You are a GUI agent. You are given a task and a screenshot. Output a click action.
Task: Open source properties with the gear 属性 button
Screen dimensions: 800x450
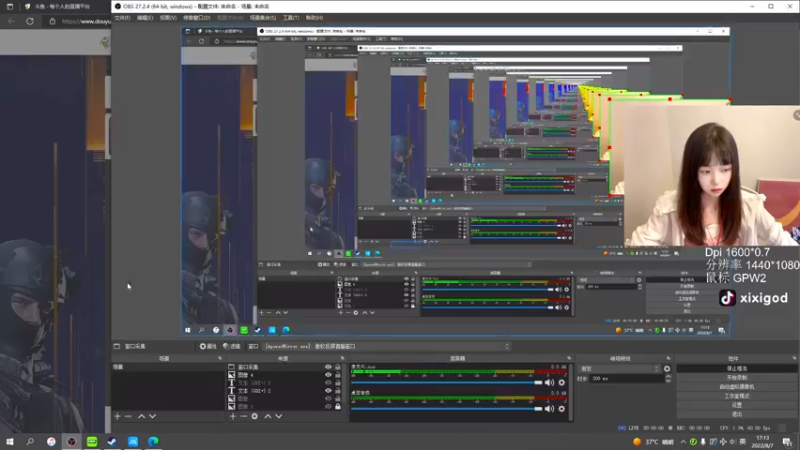click(x=208, y=346)
